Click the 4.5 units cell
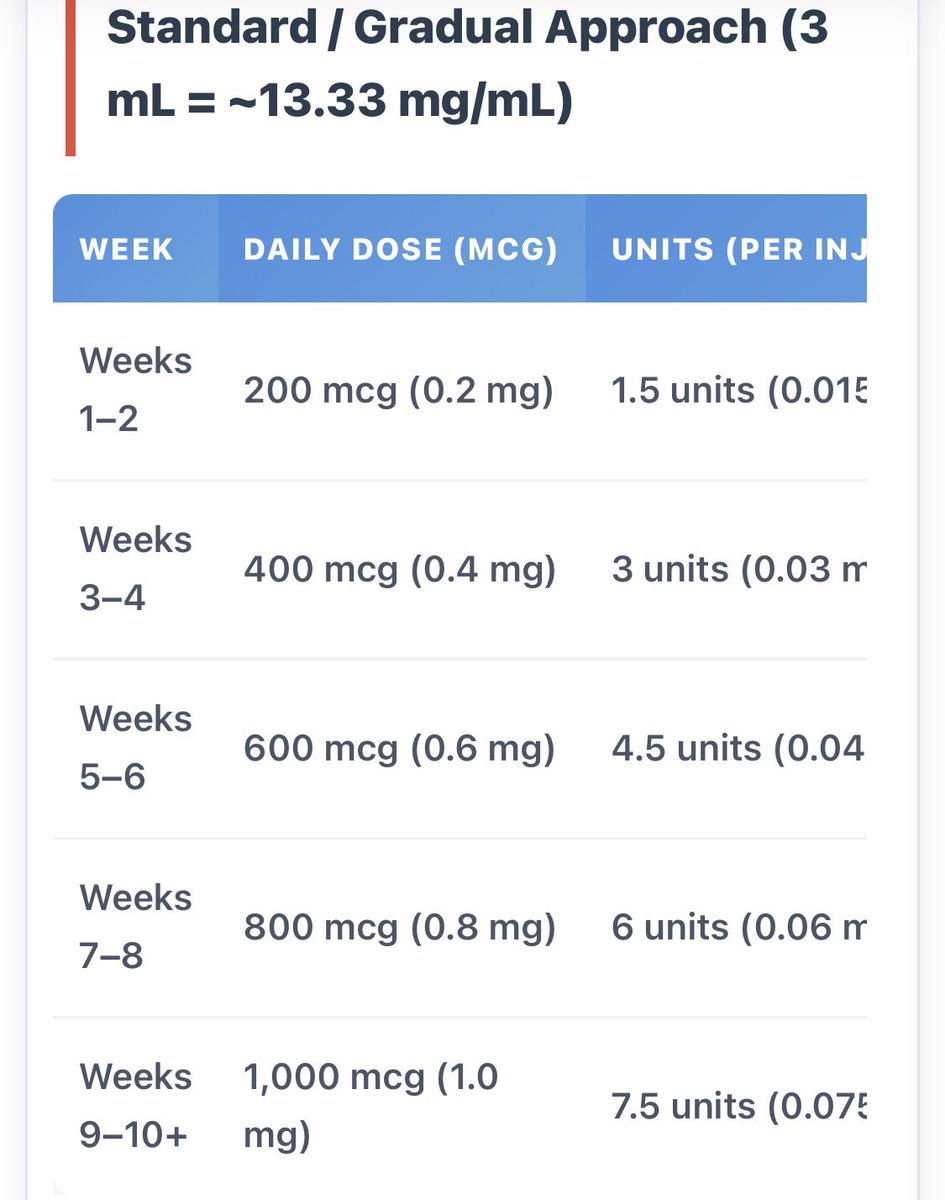The width and height of the screenshot is (945, 1200). [739, 748]
